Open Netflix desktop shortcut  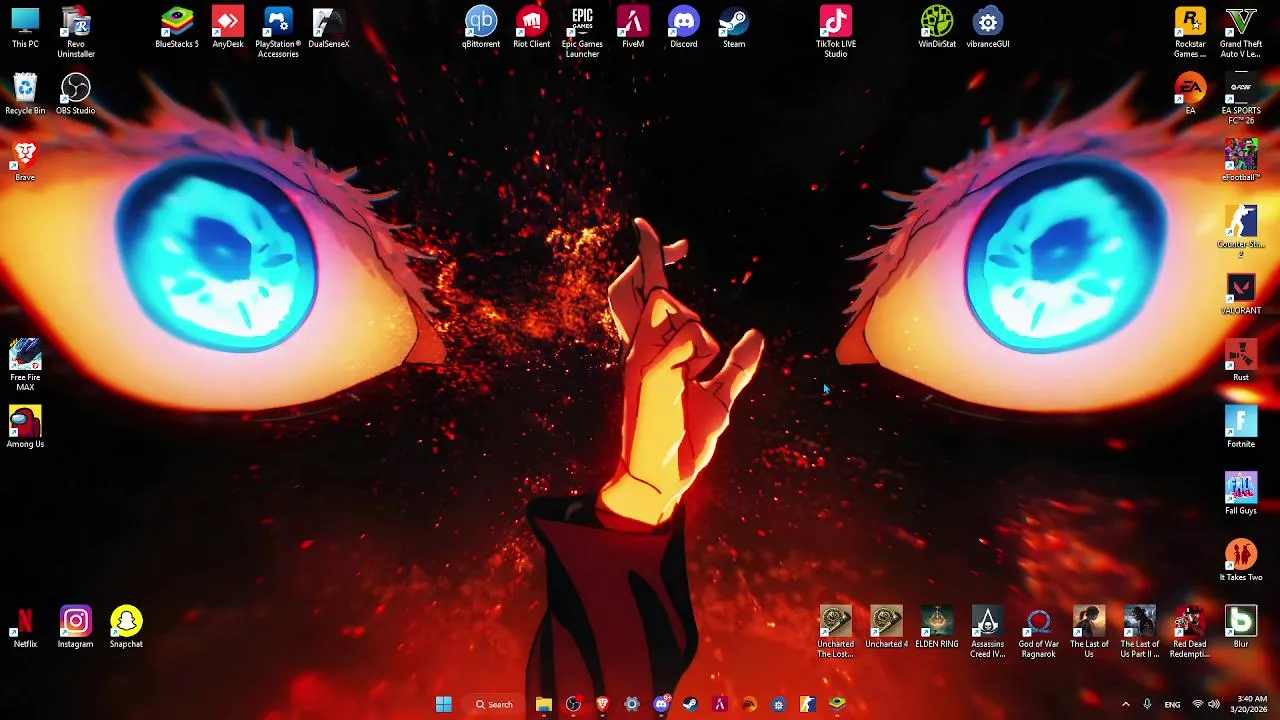click(25, 627)
